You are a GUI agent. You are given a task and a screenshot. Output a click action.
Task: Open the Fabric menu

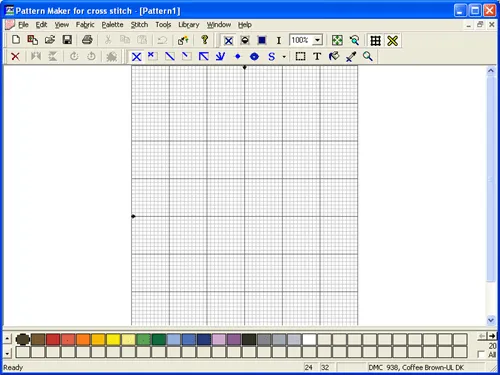[x=85, y=25]
